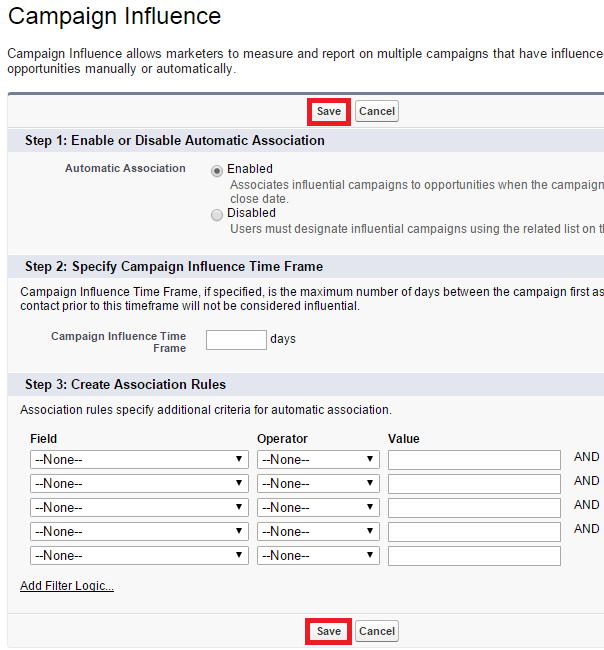Expand the fifth Operator dropdown
This screenshot has height=650, width=604.
[318, 556]
